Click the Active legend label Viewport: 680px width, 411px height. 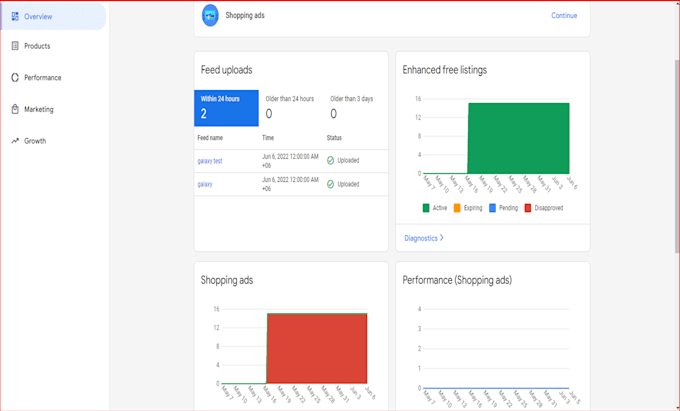(x=440, y=208)
